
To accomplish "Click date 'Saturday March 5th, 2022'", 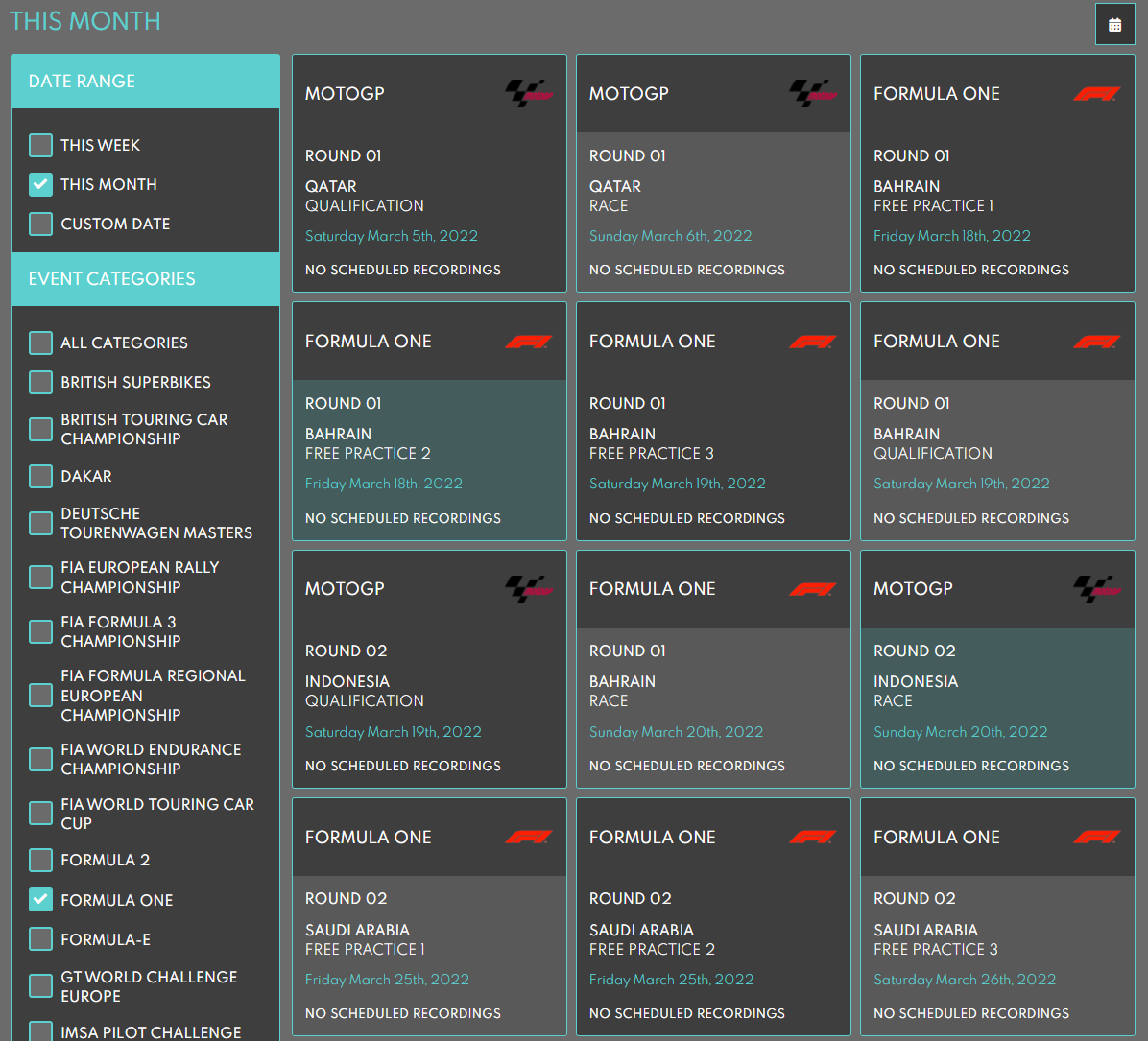I will (x=391, y=236).
